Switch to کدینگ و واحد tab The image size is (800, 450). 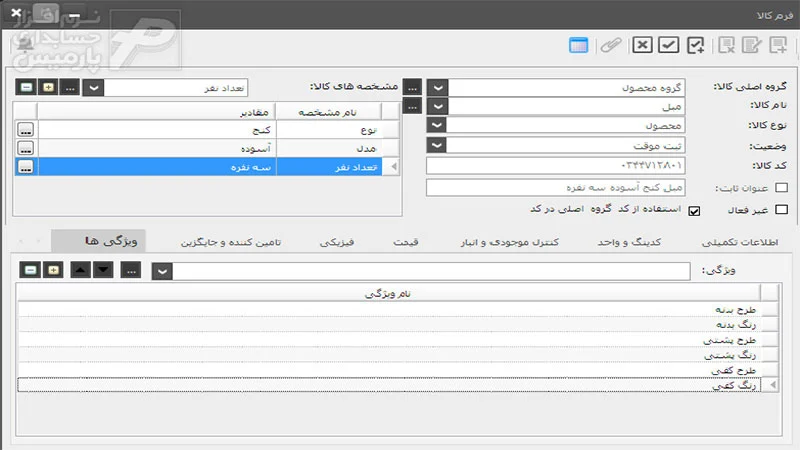[629, 242]
